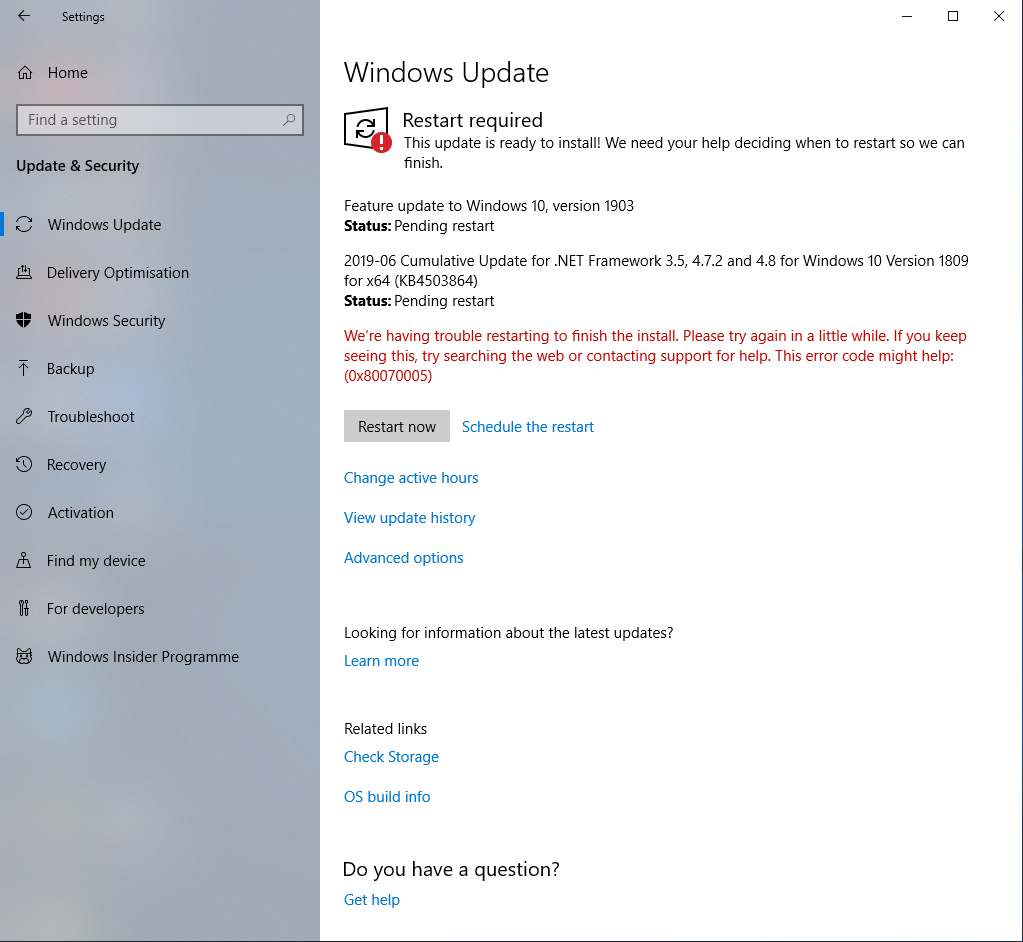Open Advanced options link
Screen dimensions: 1023x942
403,558
